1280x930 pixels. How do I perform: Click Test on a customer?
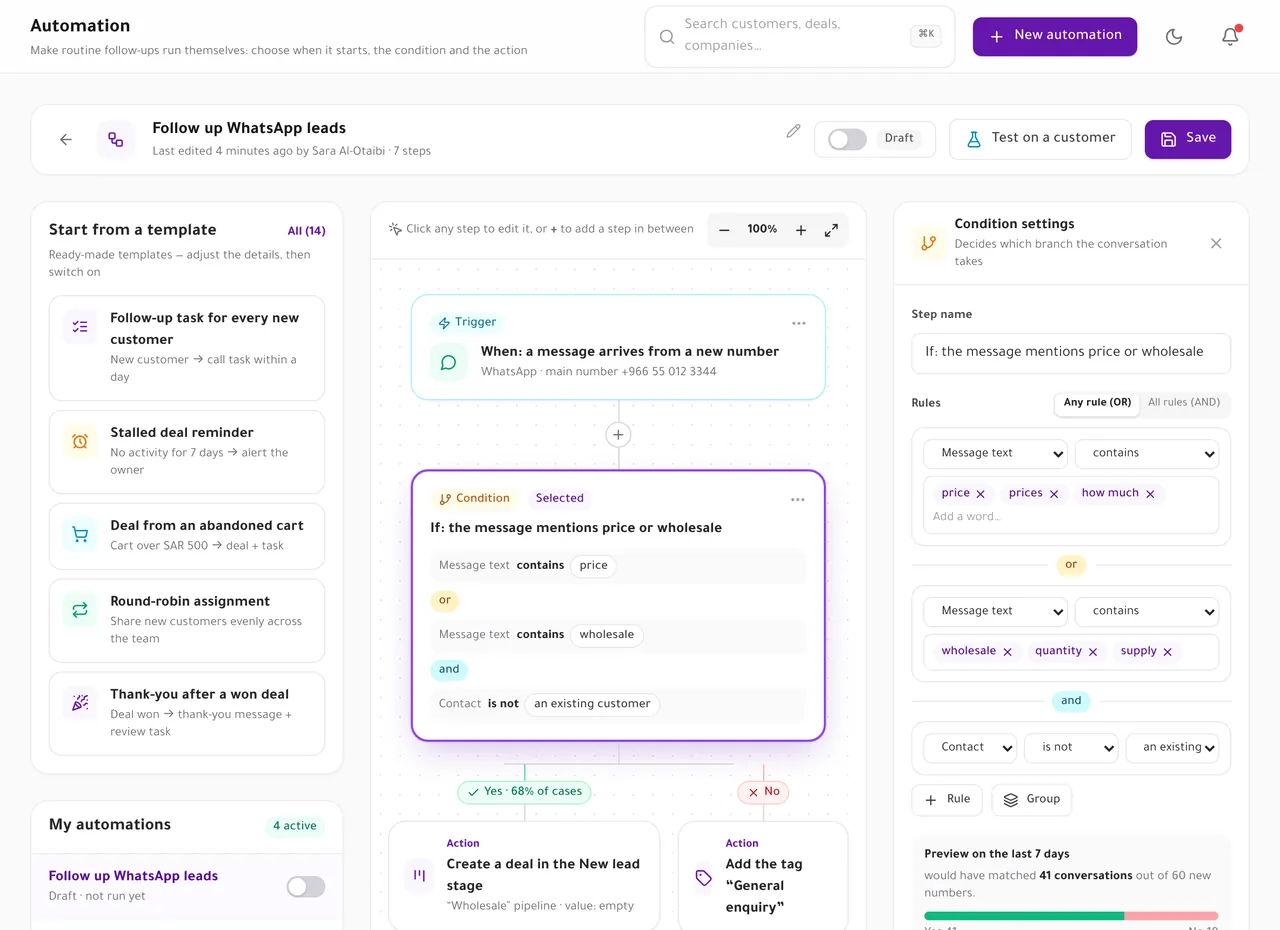1040,139
